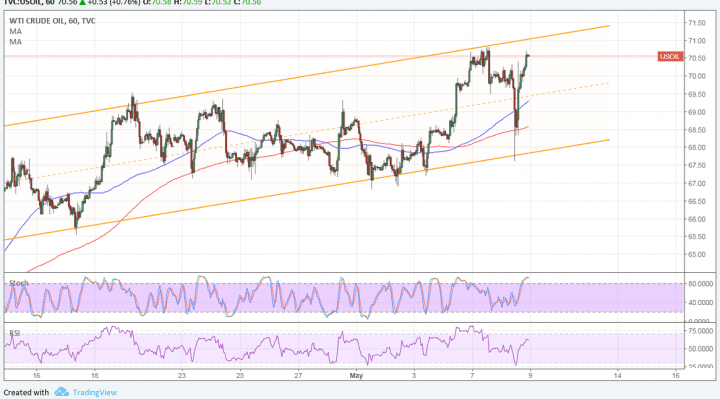Select the first MA indicator label
720x399 pixels.
pos(15,32)
